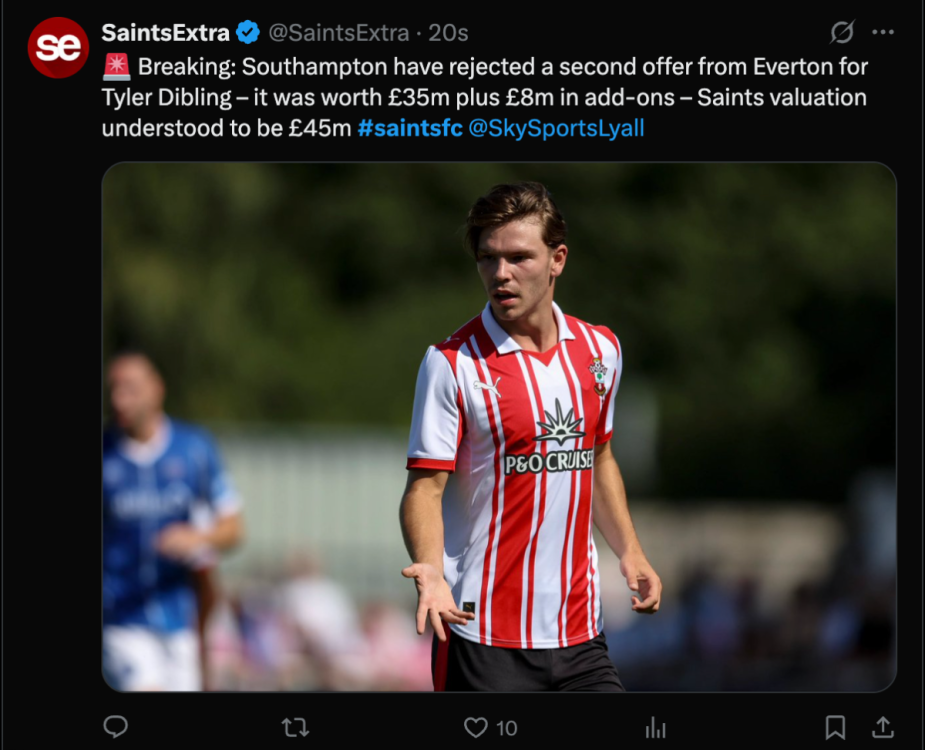The width and height of the screenshot is (925, 750).
Task: Open the SaintsExtra profile avatar
Action: tap(58, 47)
